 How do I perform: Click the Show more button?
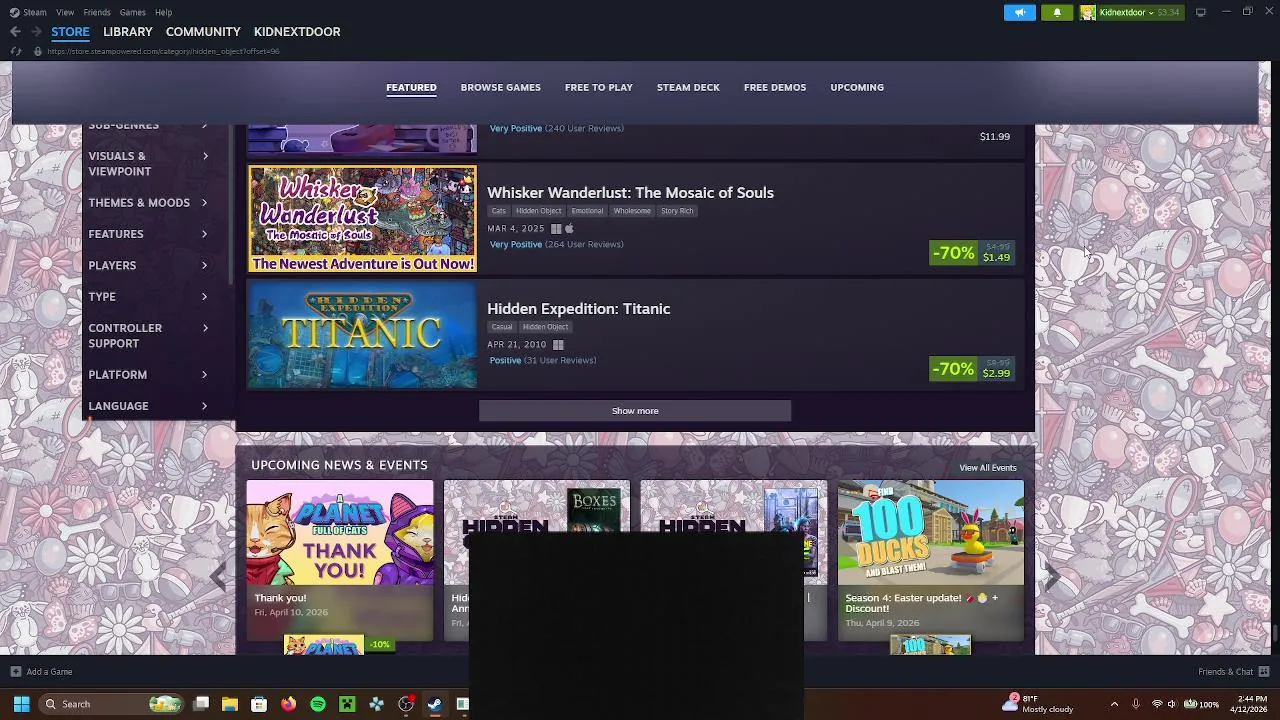click(x=635, y=411)
